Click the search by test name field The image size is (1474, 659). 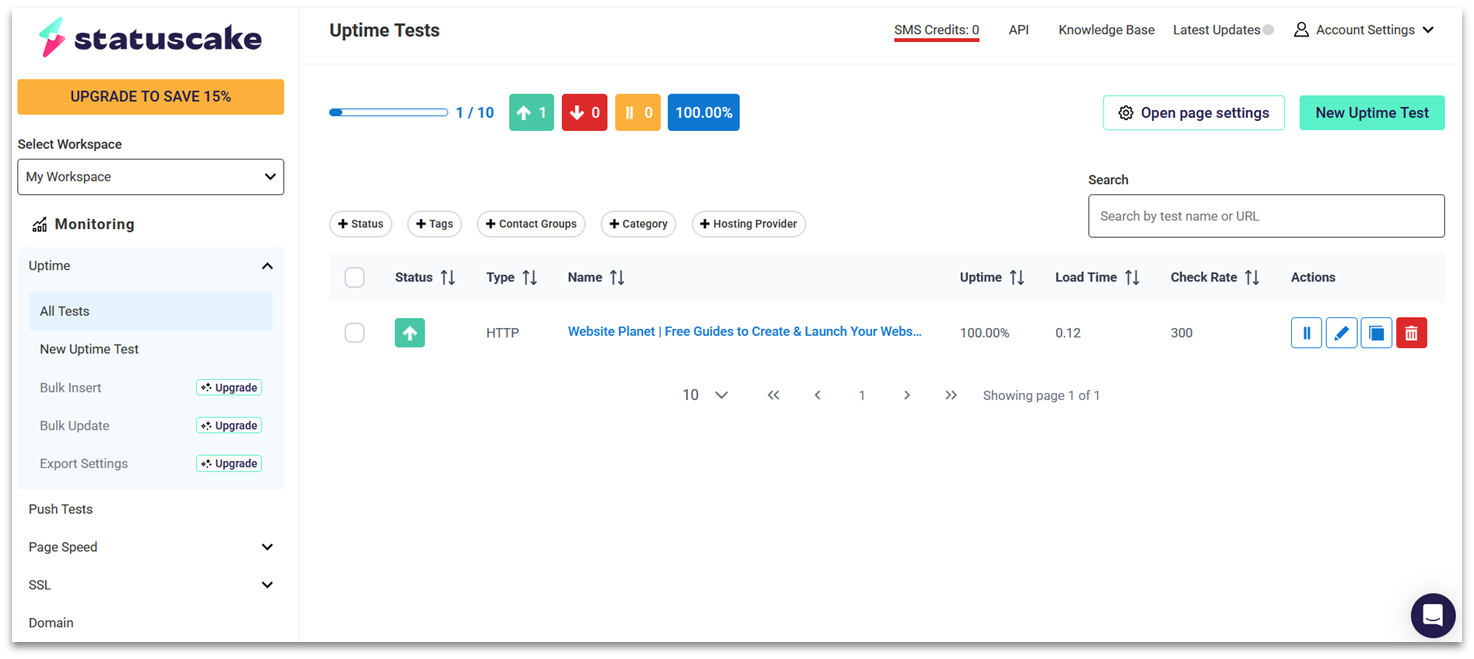[1266, 215]
